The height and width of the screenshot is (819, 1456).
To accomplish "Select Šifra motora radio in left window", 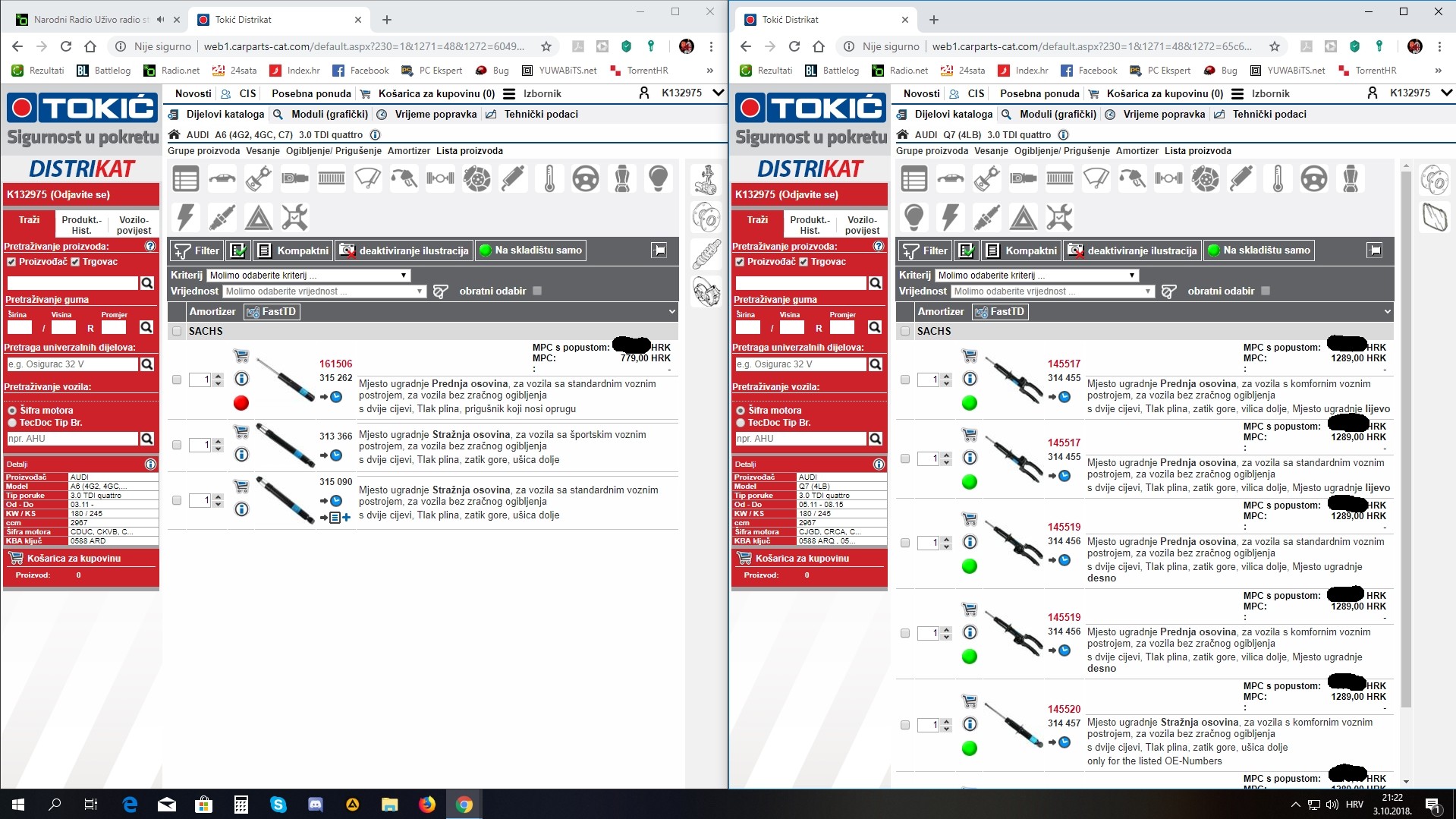I will [12, 411].
